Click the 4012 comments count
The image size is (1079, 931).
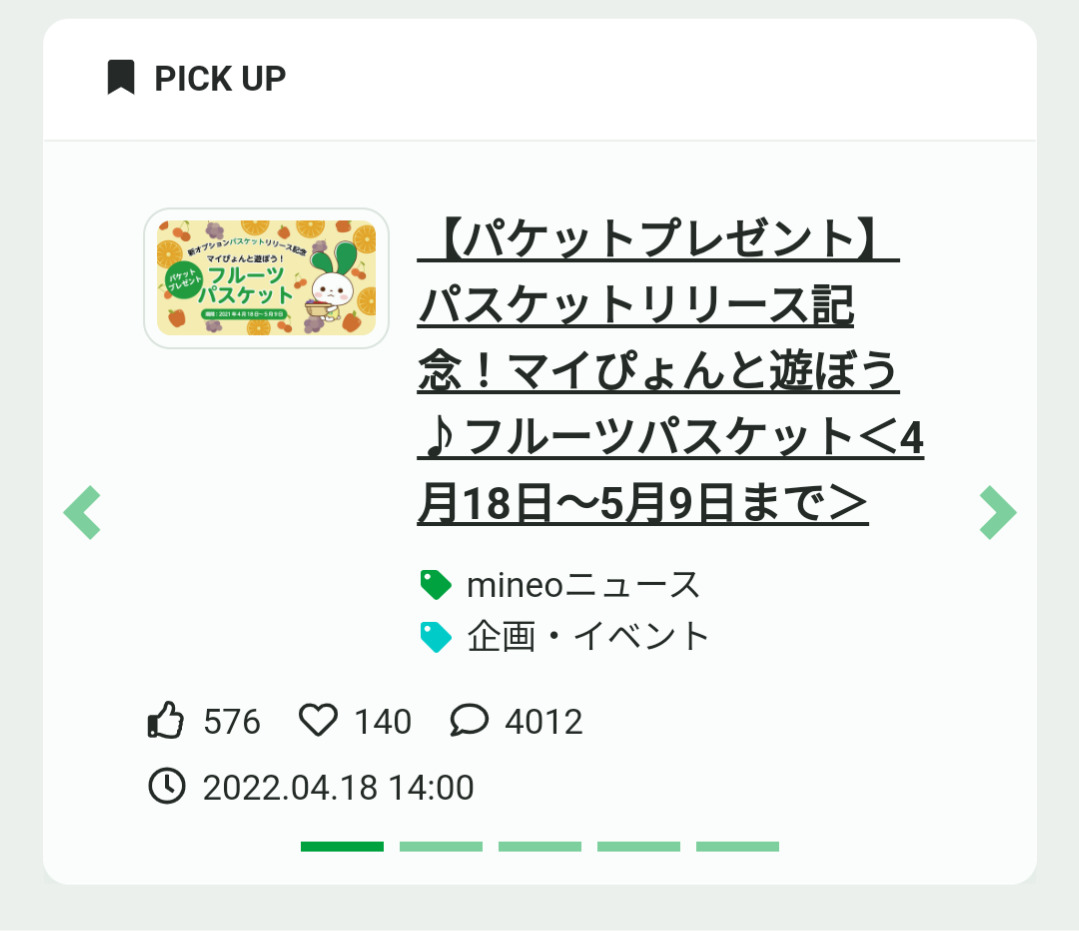544,722
